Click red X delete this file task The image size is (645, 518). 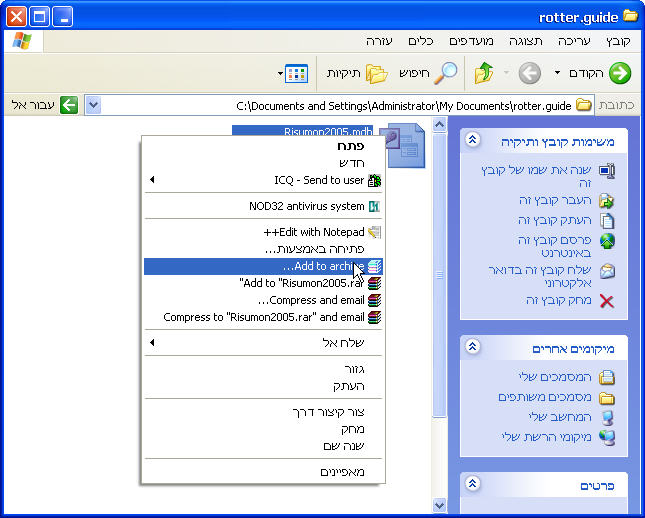[x=606, y=300]
